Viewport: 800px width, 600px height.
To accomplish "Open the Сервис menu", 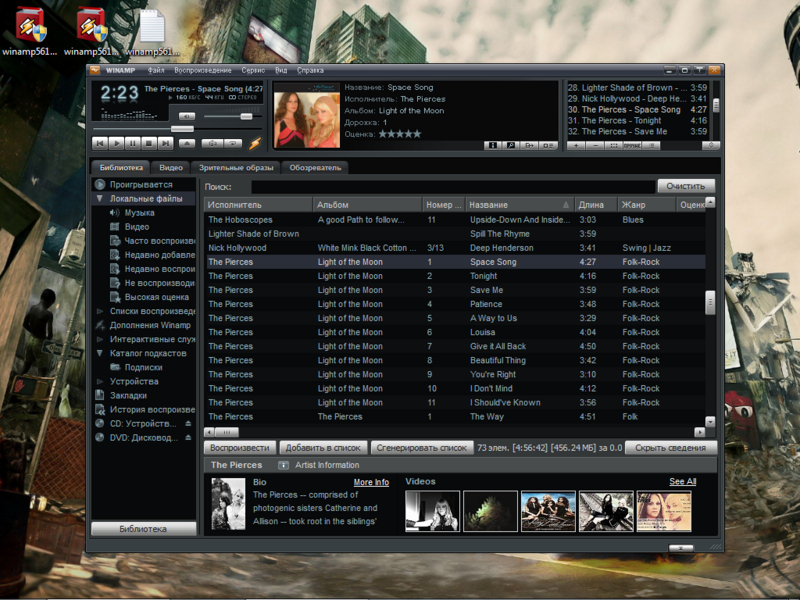I will 253,70.
